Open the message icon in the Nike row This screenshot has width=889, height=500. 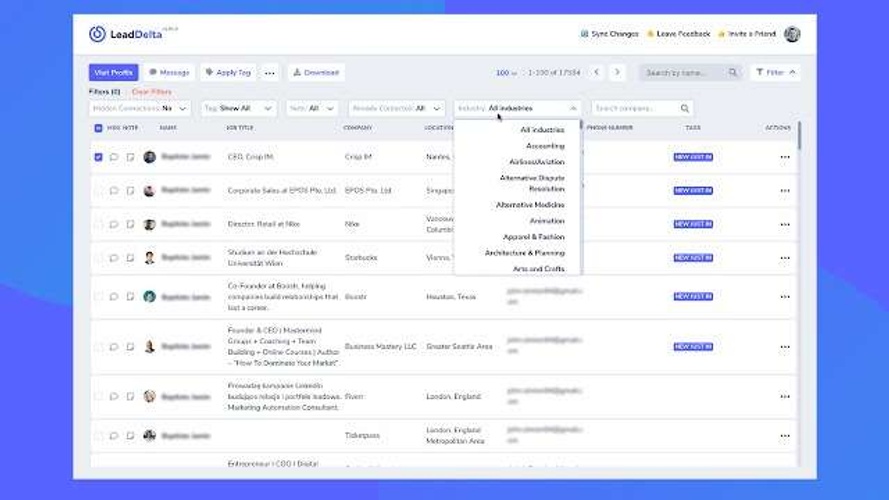[113, 224]
